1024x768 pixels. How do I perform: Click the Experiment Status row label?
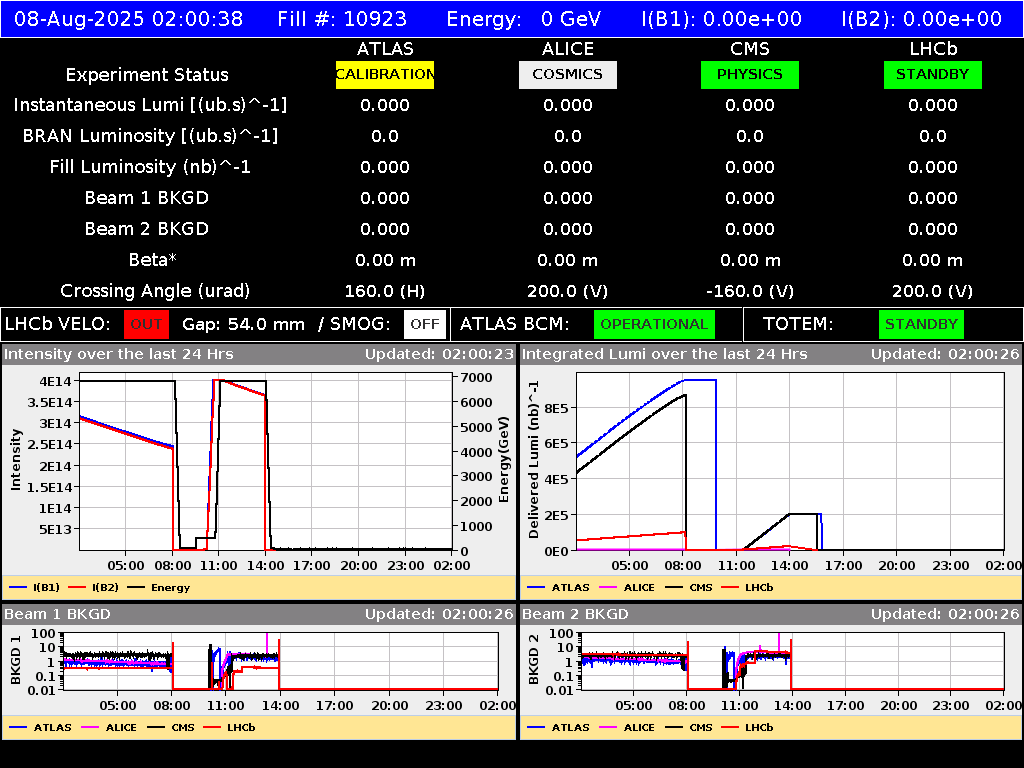[x=147, y=75]
